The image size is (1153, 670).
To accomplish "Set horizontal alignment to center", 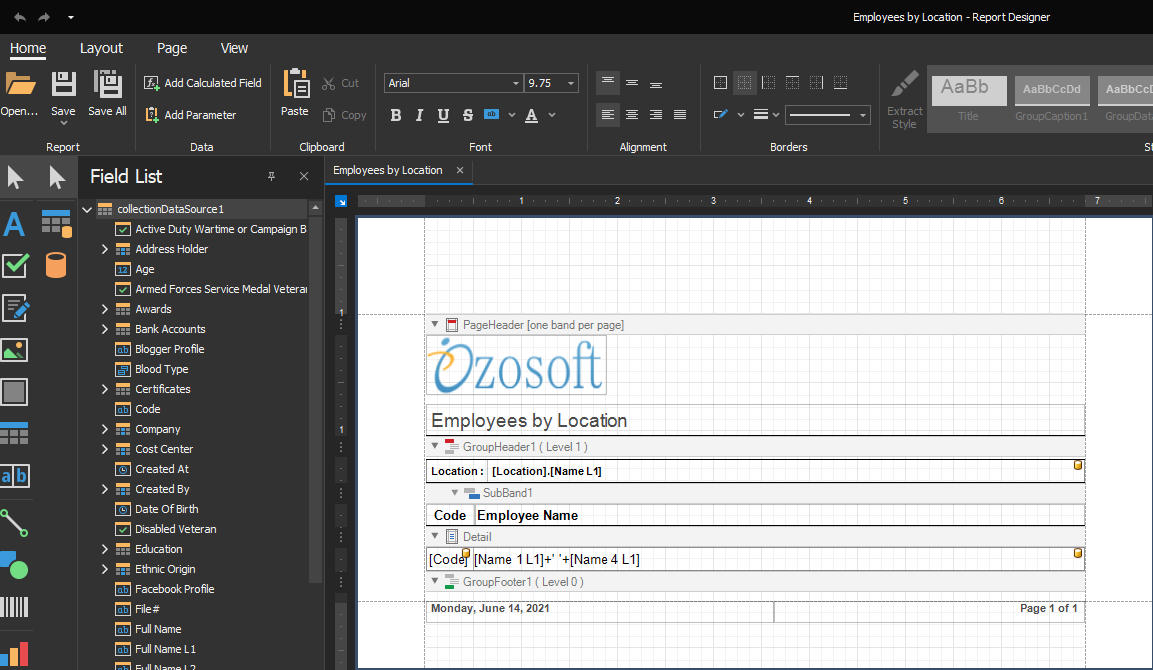I will point(632,115).
